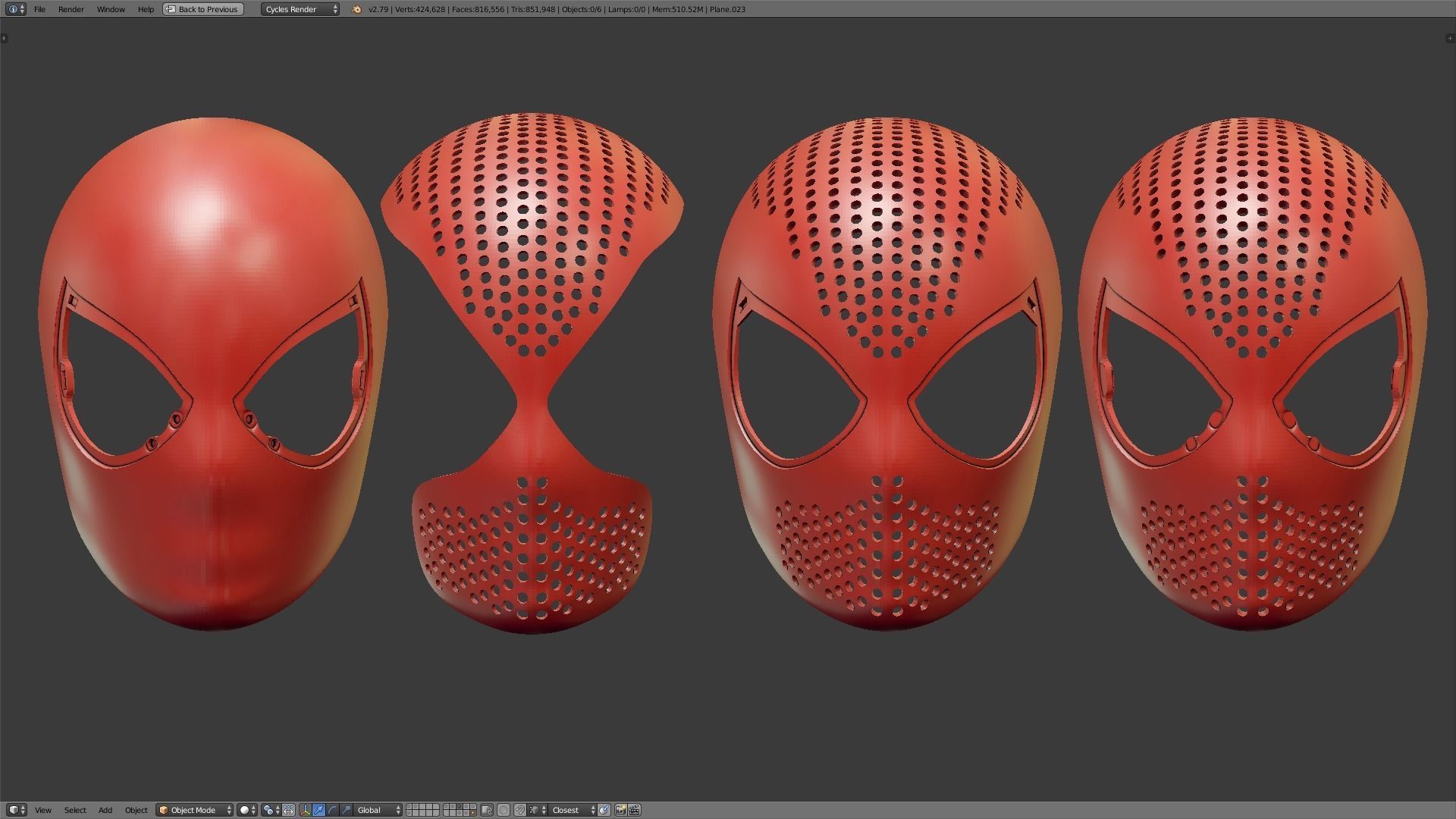Toggle the 3D manipulator widget
The image size is (1456, 819).
pyautogui.click(x=306, y=810)
